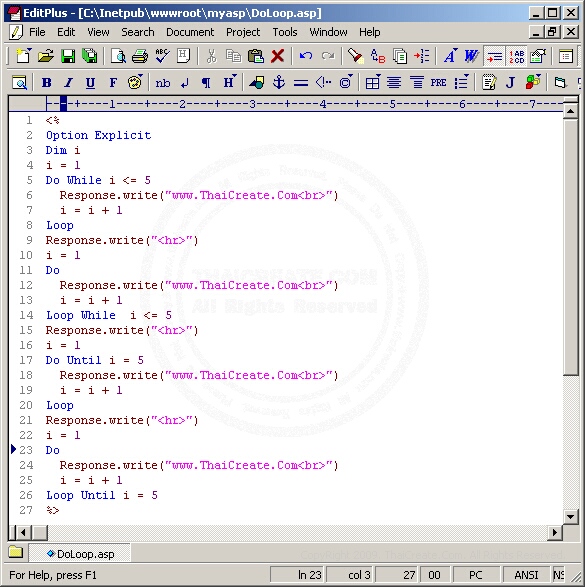Toggle line numbers display icon
Viewport: 585px width, 587px height.
(516, 57)
